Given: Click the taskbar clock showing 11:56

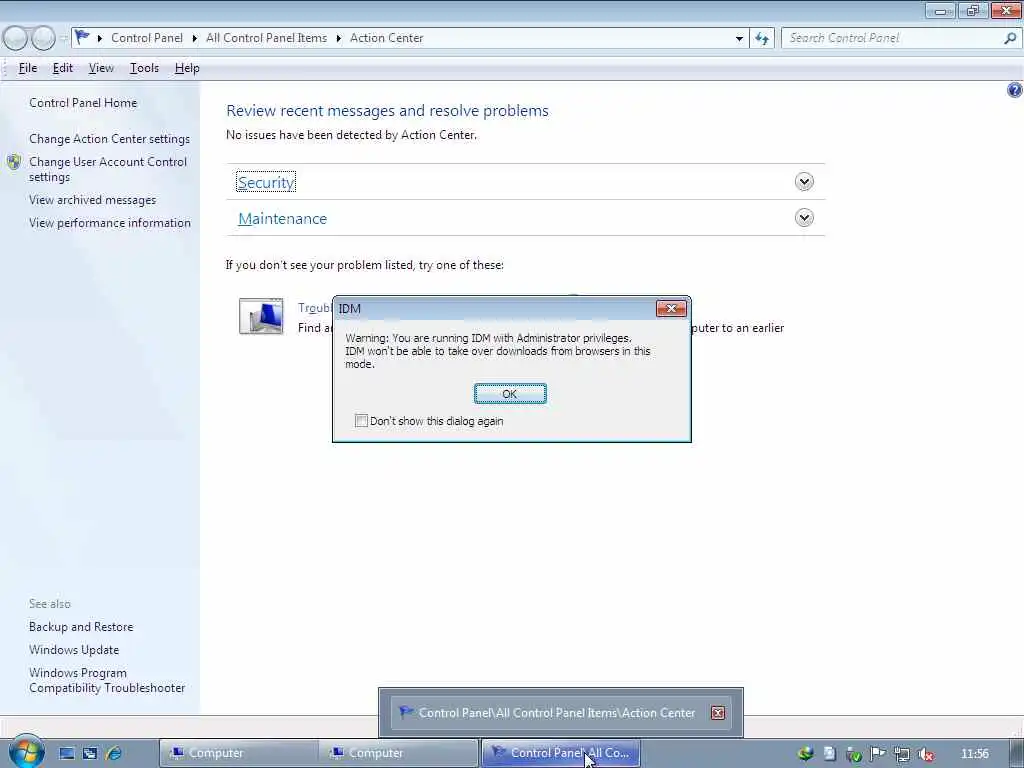Looking at the screenshot, I should [975, 754].
